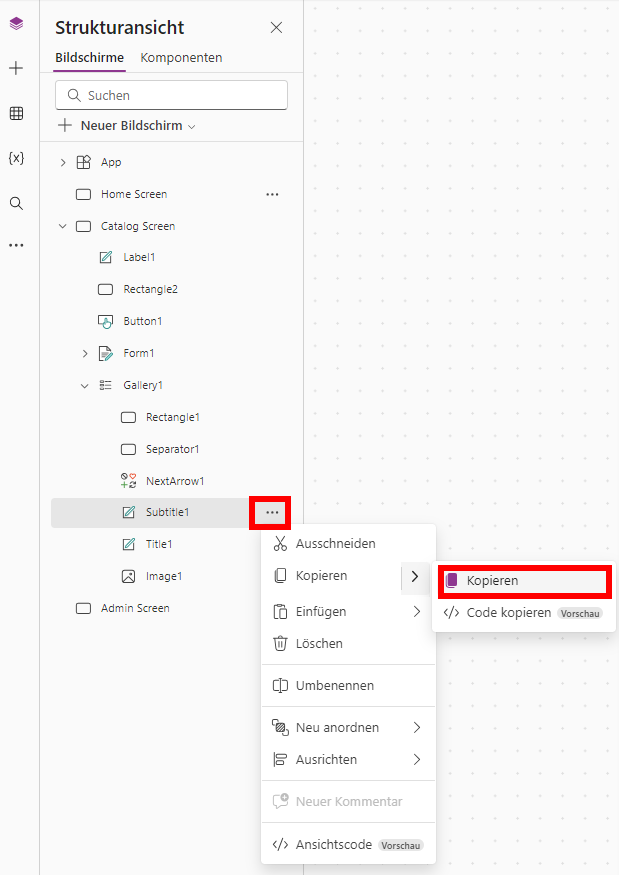Click the scissors icon beside Ausschneiden
Viewport: 619px width, 875px height.
tap(280, 544)
